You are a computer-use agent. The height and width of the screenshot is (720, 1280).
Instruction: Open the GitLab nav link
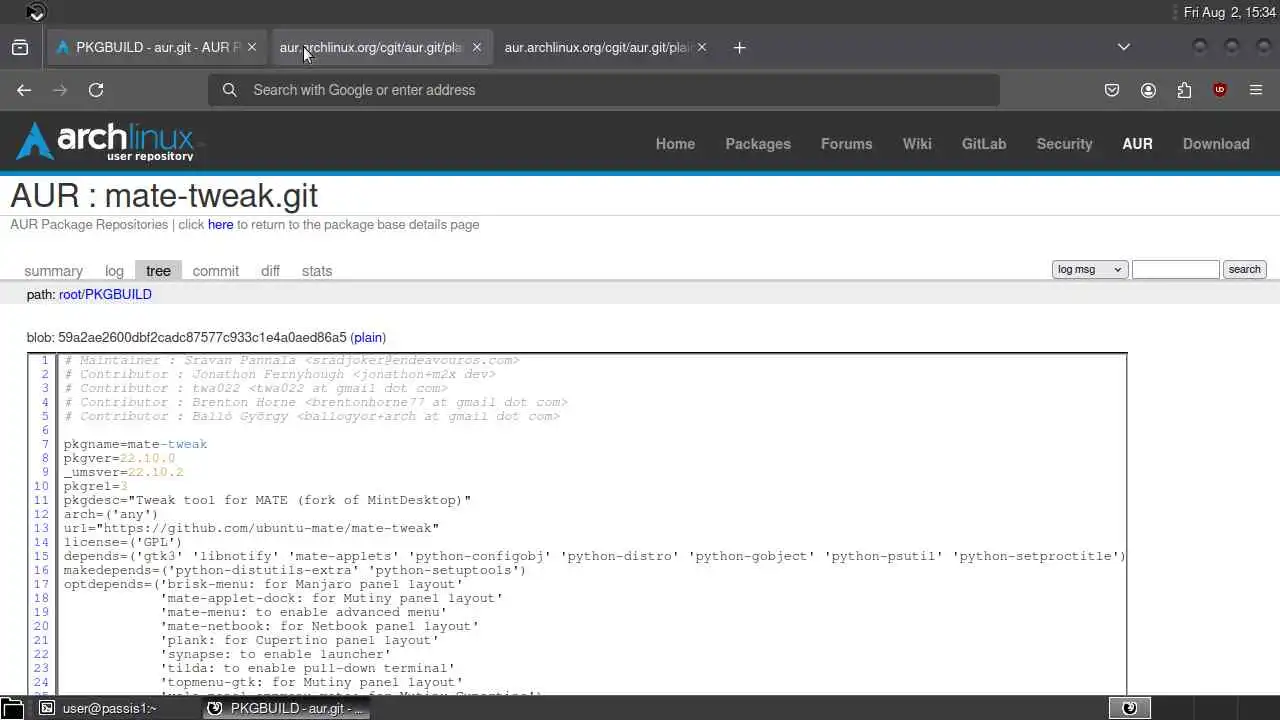984,144
